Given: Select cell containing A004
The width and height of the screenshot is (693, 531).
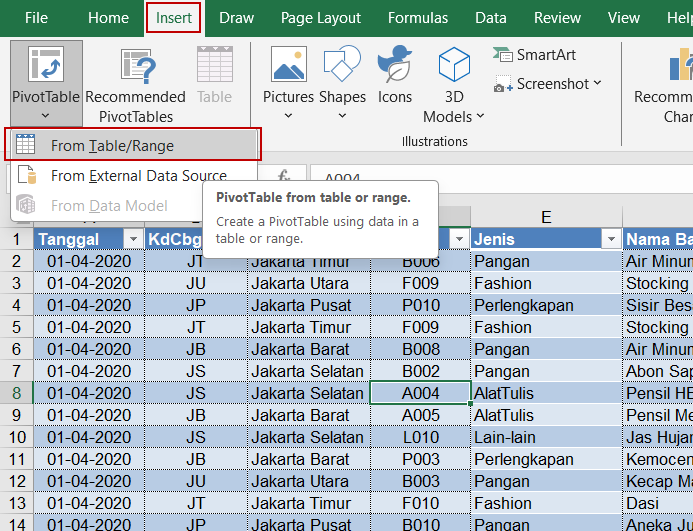Looking at the screenshot, I should click(x=420, y=393).
